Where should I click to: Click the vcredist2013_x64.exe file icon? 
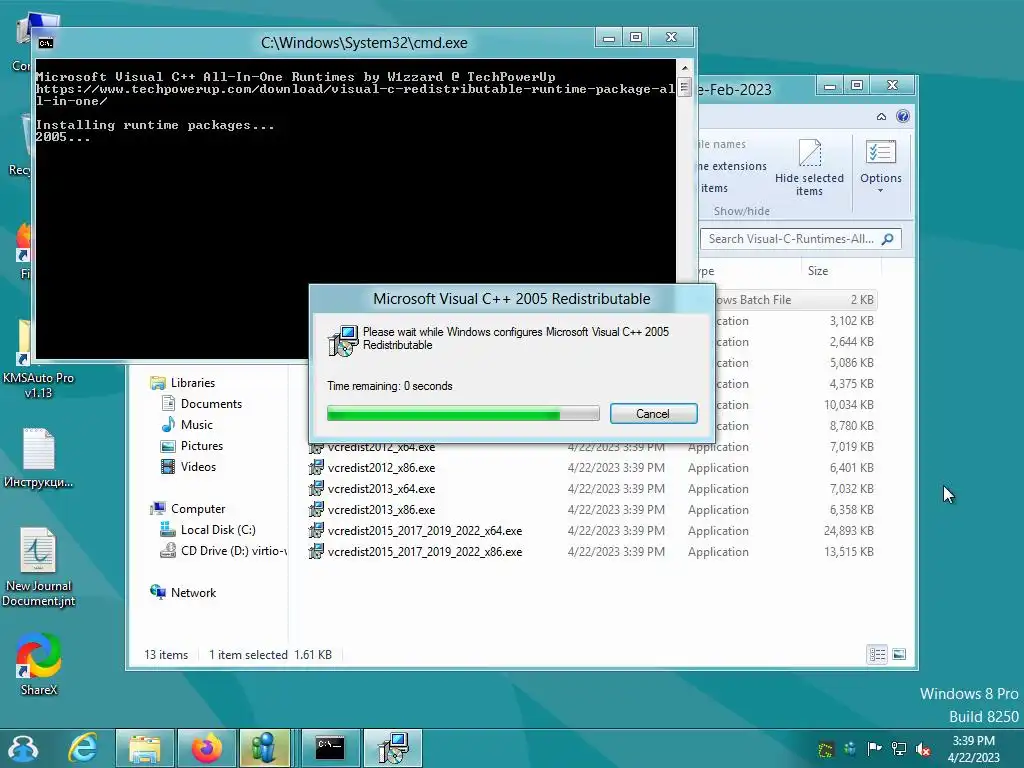(316, 488)
